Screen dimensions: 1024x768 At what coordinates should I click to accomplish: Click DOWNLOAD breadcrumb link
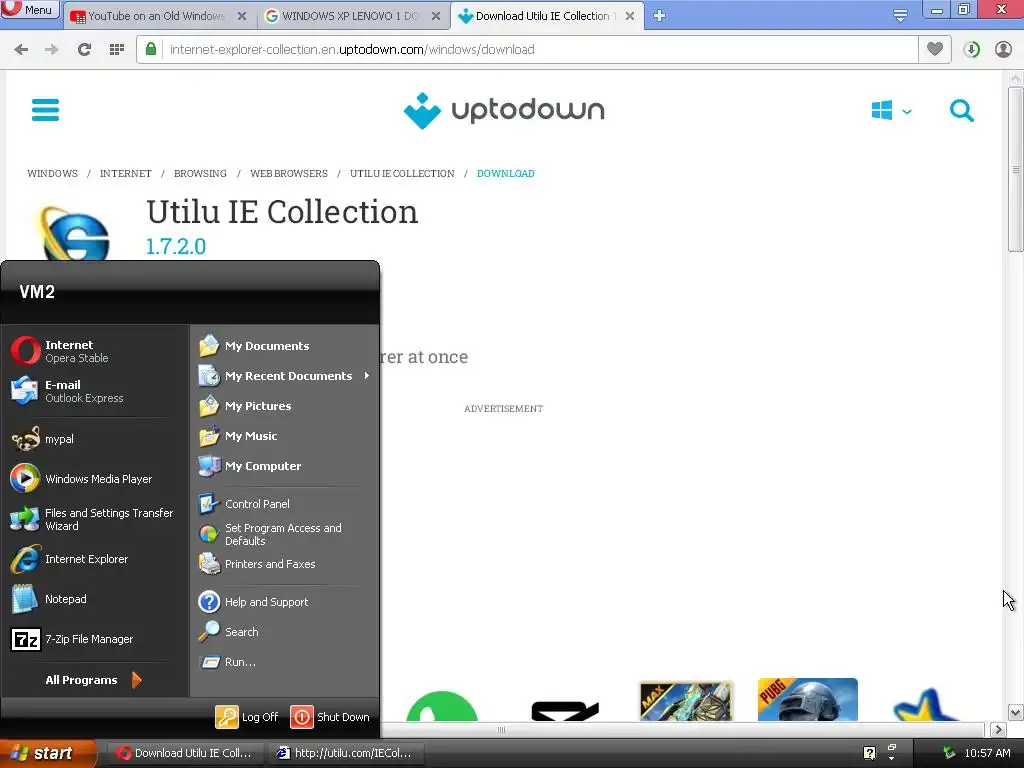pos(505,173)
